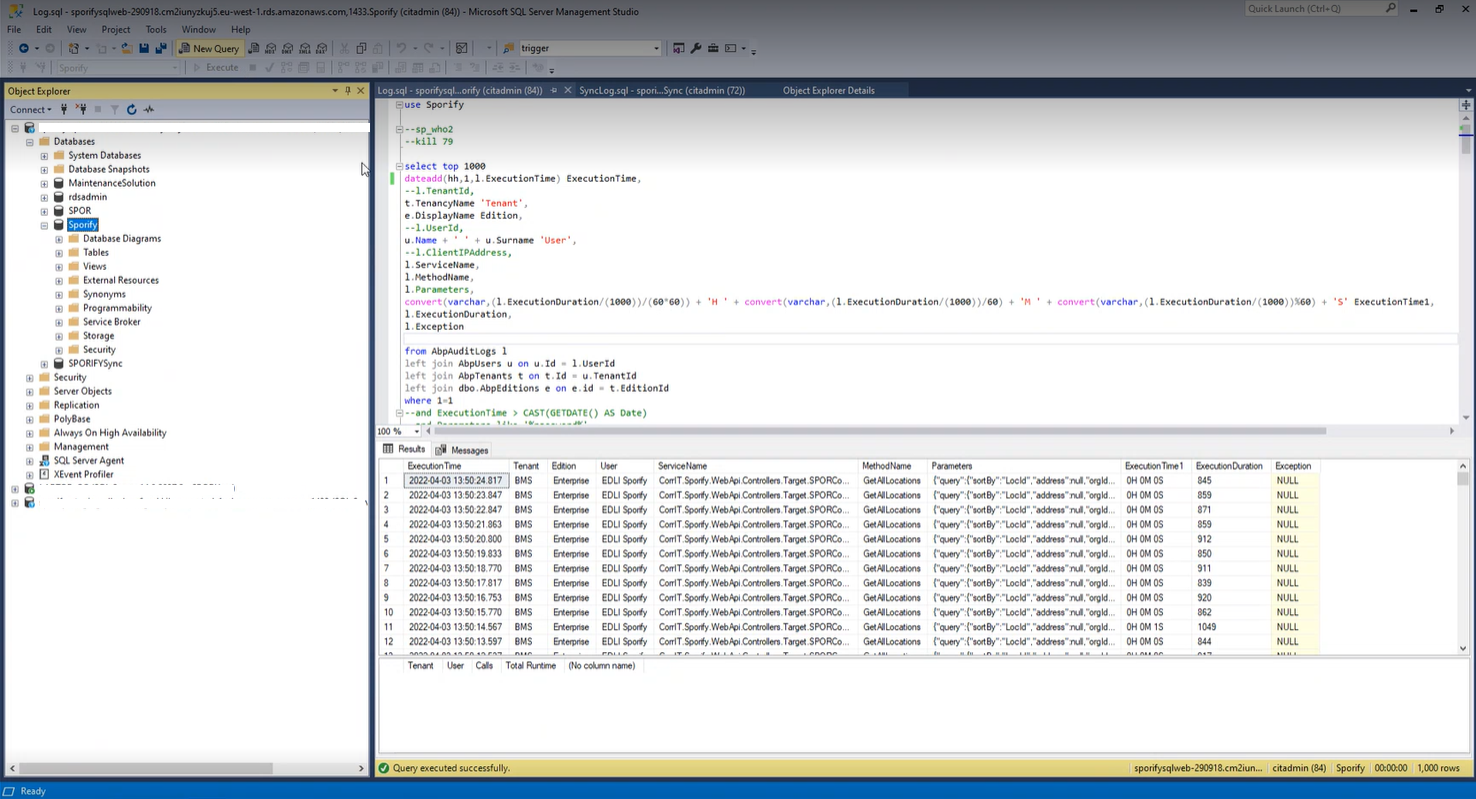
Task: Click the Disconnect icon in Object Explorer
Action: pyautogui.click(x=82, y=110)
